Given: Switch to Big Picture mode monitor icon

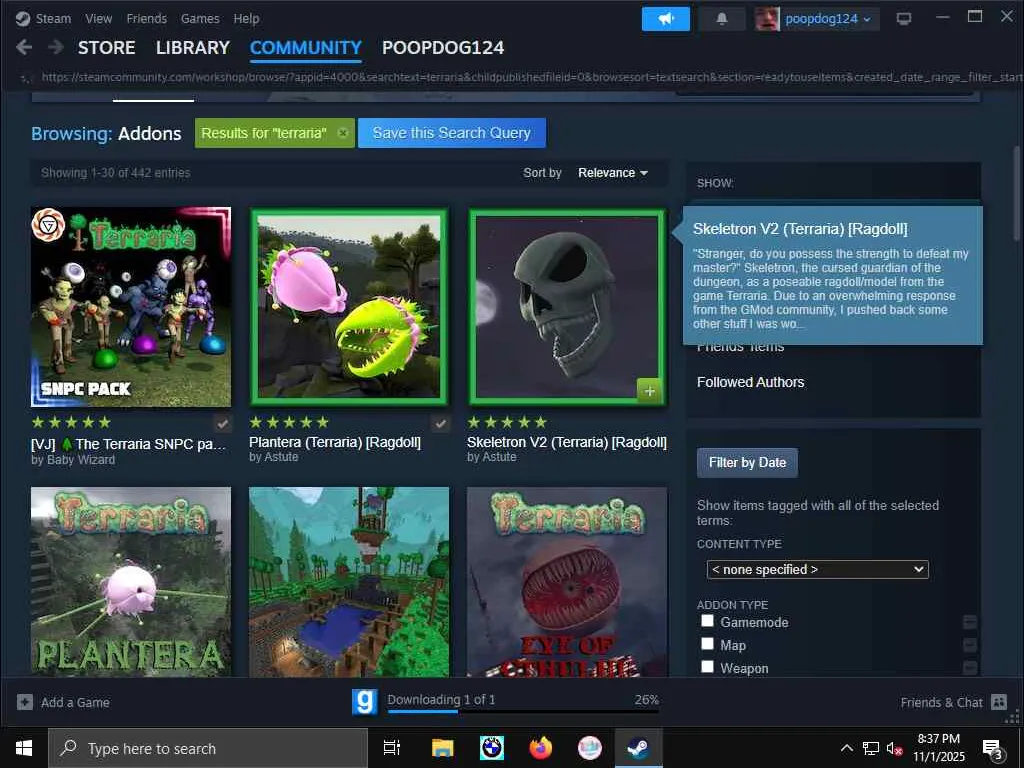Looking at the screenshot, I should [x=904, y=19].
